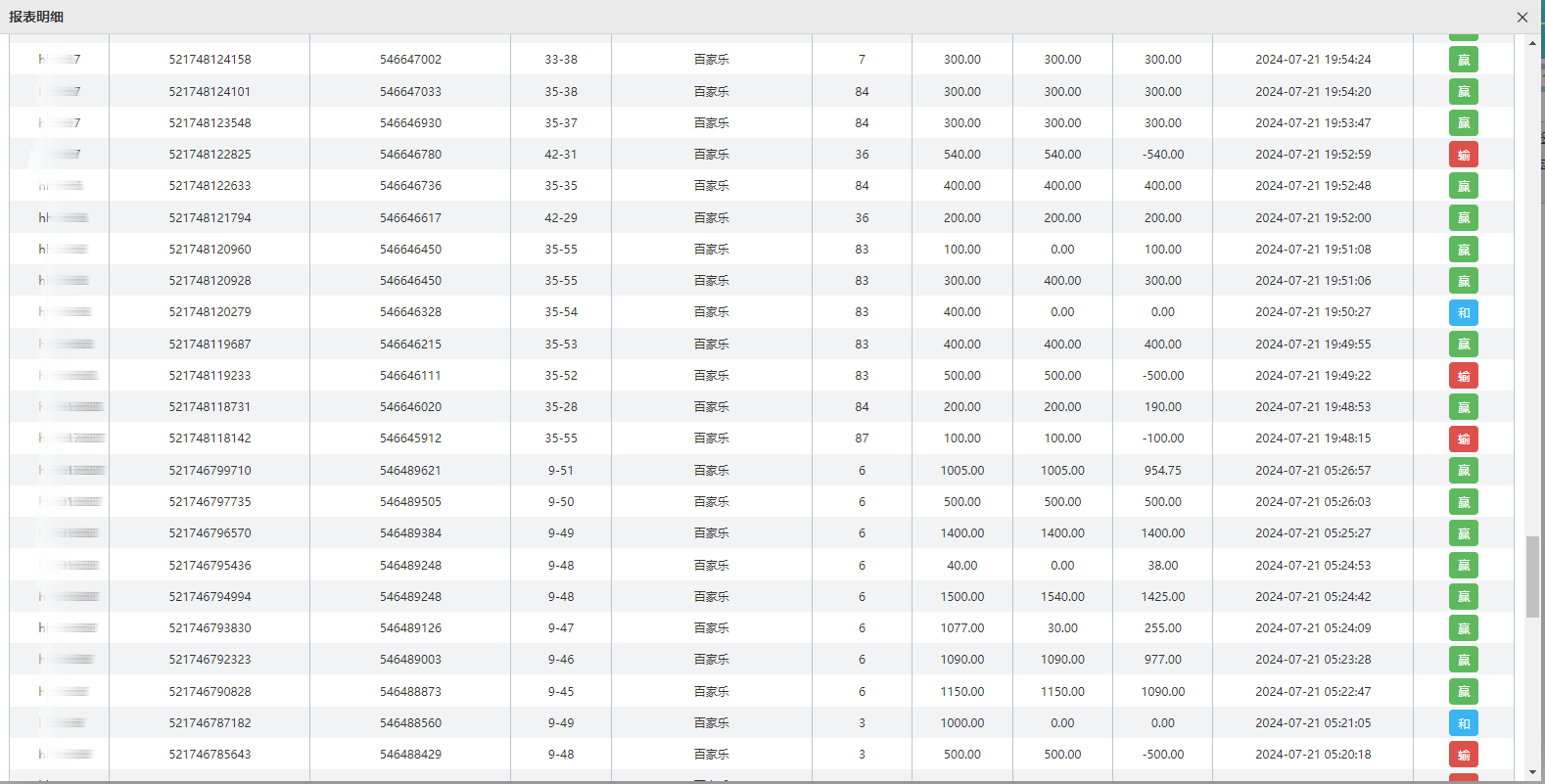Viewport: 1545px width, 784px height.
Task: Click the 954.75 payout amount cell
Action: click(1162, 471)
